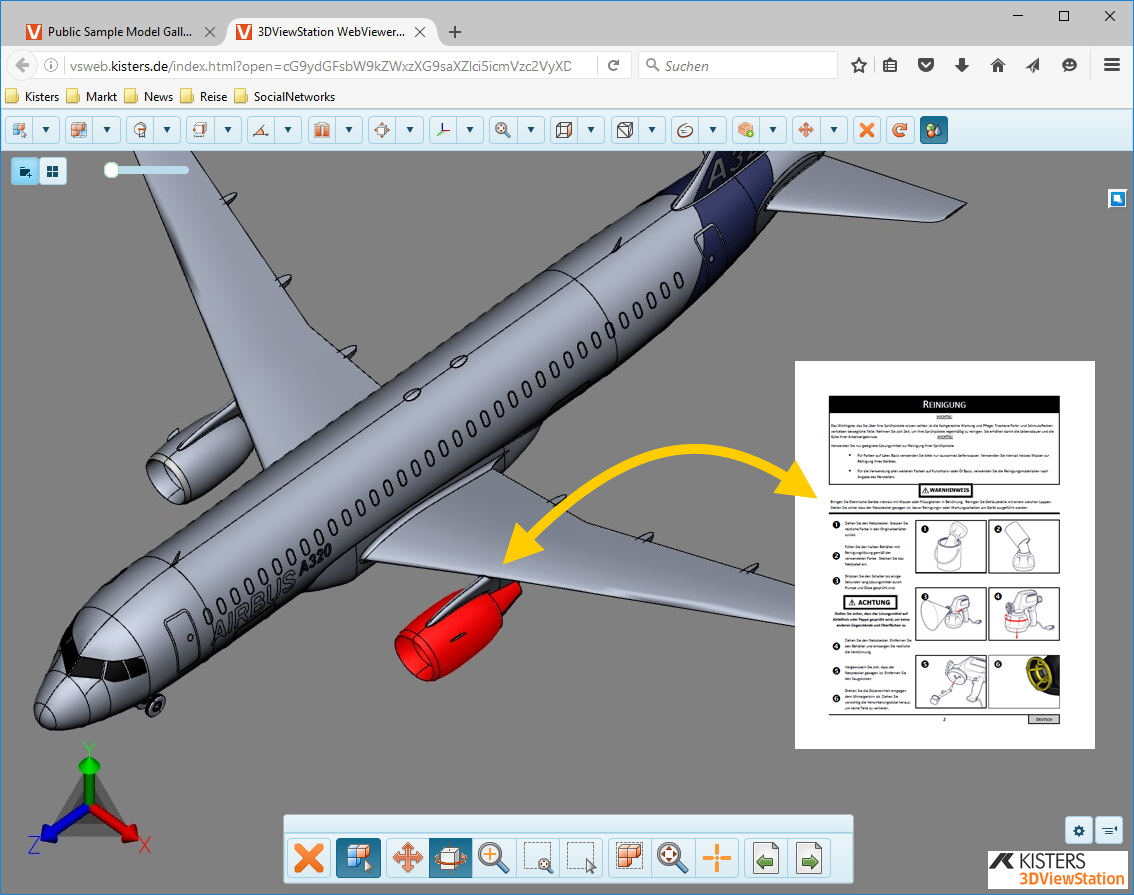The width and height of the screenshot is (1134, 895).
Task: Toggle the colored spheres render mode button
Action: coord(933,130)
